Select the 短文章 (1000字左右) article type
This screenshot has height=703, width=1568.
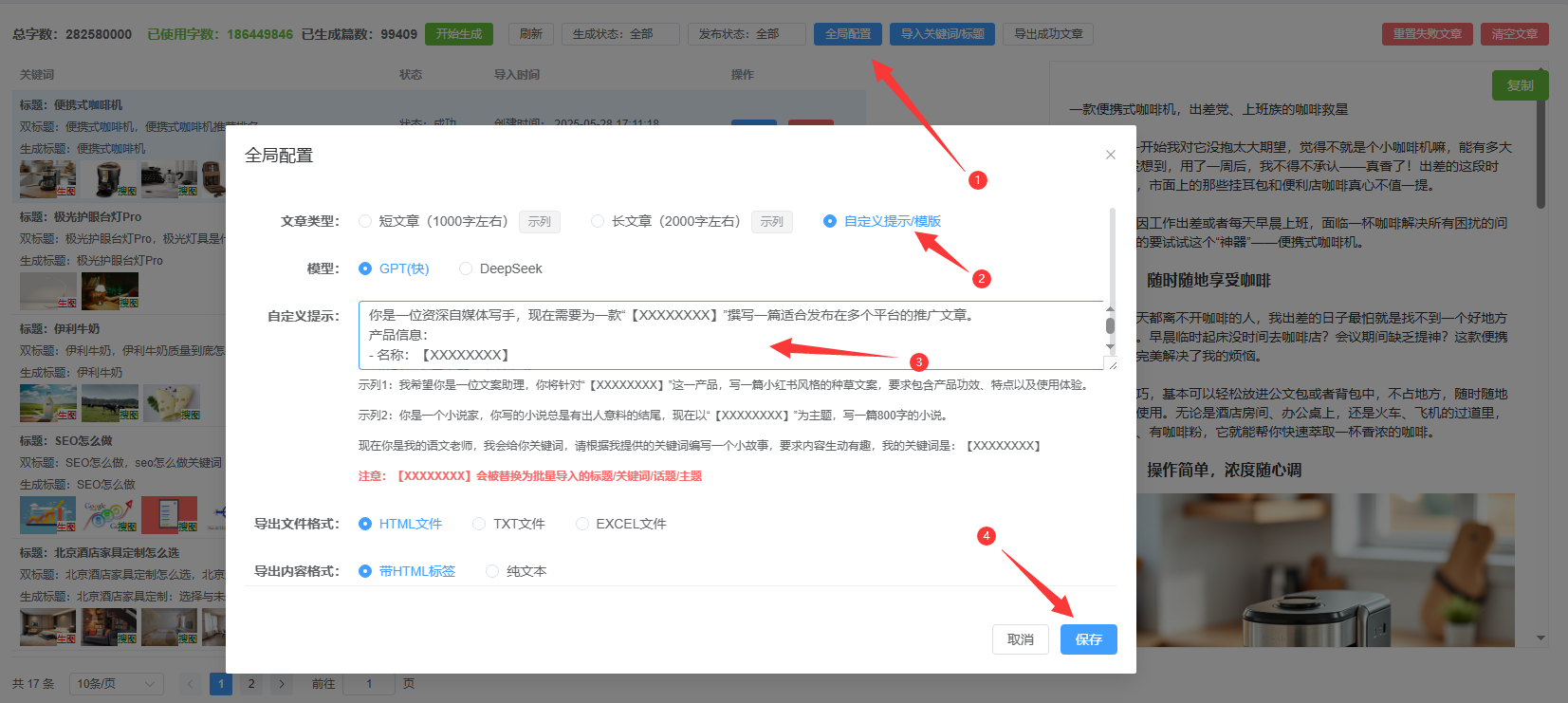pyautogui.click(x=434, y=221)
